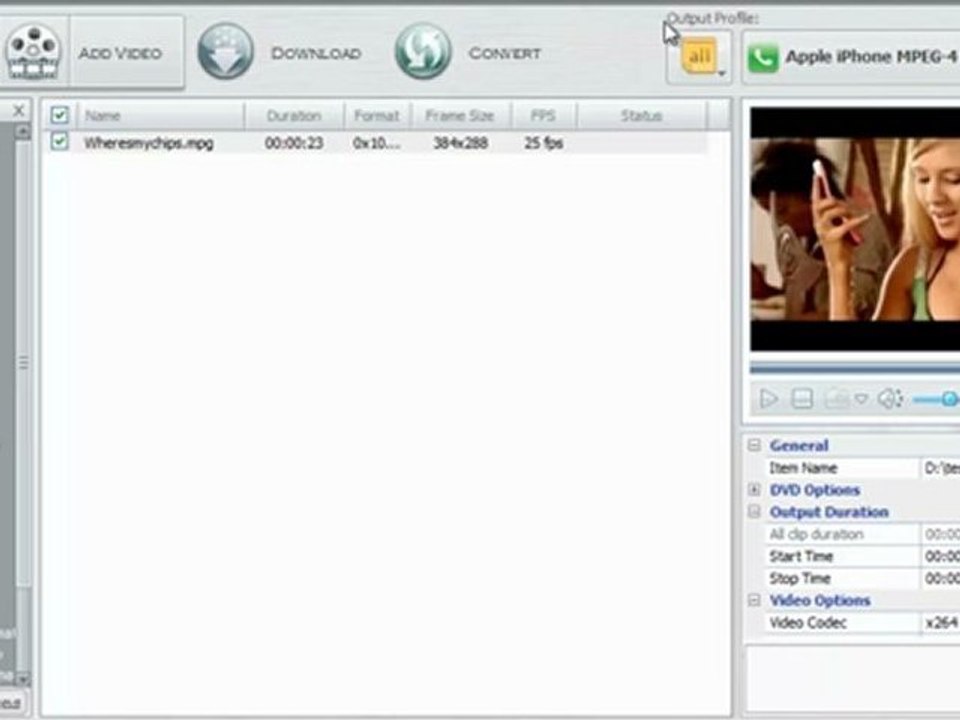Click the snapshot camera icon
Viewport: 960px width, 720px height.
[x=836, y=399]
